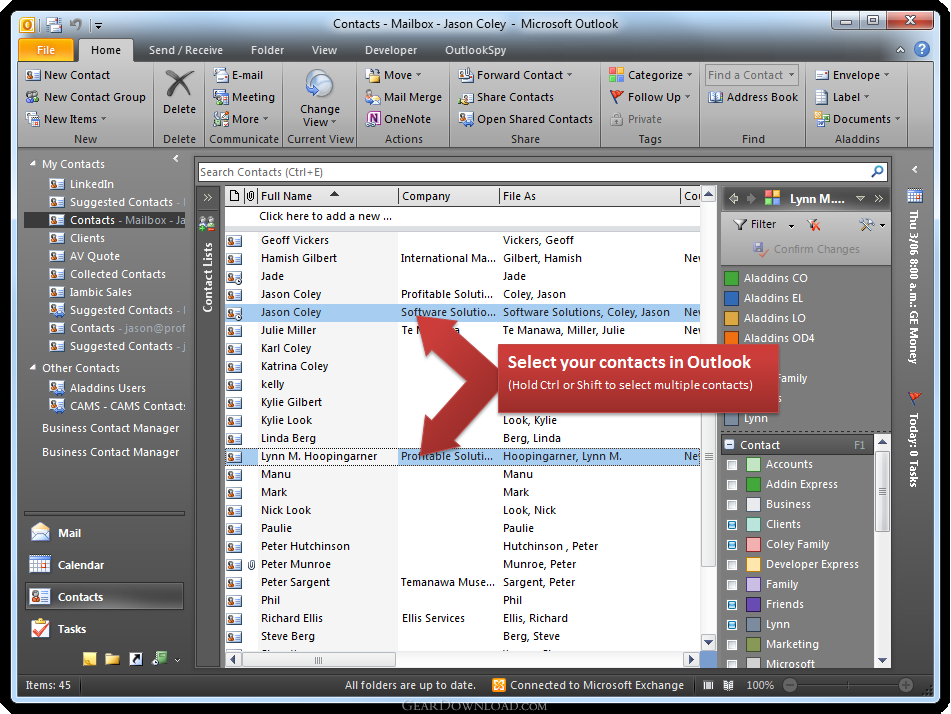This screenshot has height=714, width=951.
Task: Click the attachment column header icon
Action: tap(250, 196)
